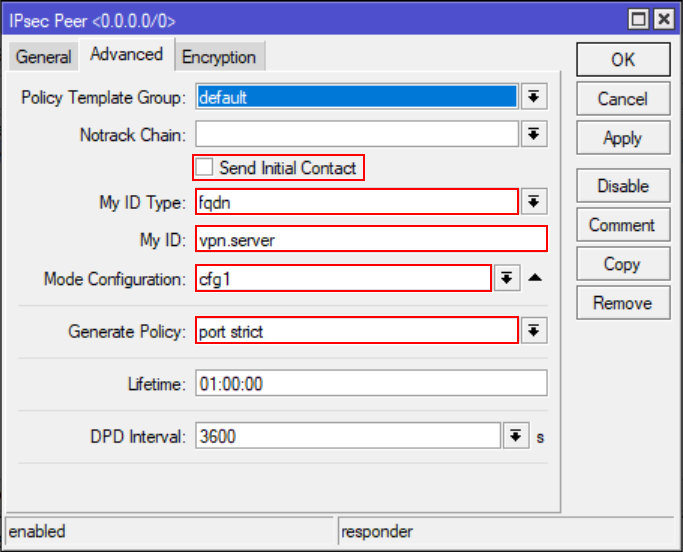Expand the Notrack Chain dropdown

point(534,135)
